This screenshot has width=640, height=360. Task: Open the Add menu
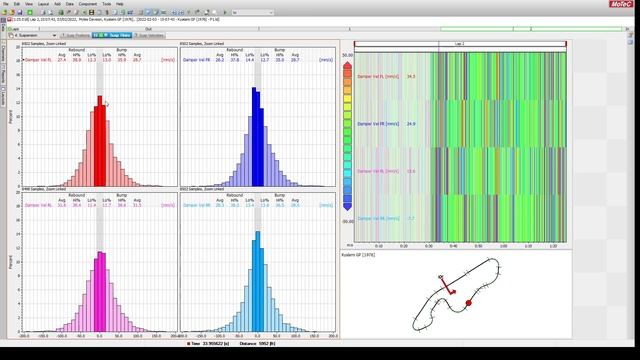(x=58, y=4)
